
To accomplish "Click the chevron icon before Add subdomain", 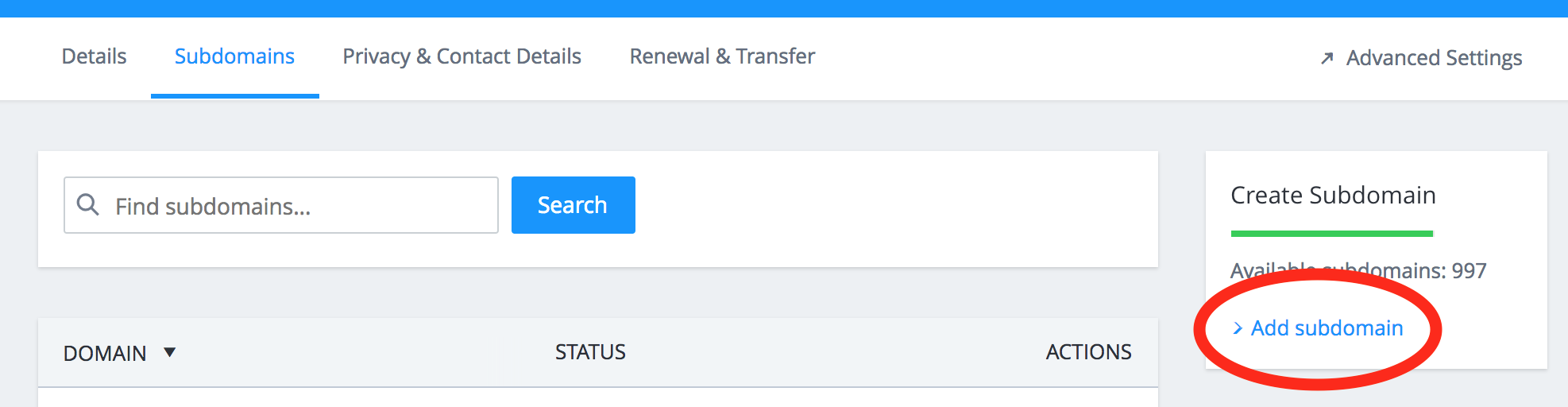I will coord(1237,328).
